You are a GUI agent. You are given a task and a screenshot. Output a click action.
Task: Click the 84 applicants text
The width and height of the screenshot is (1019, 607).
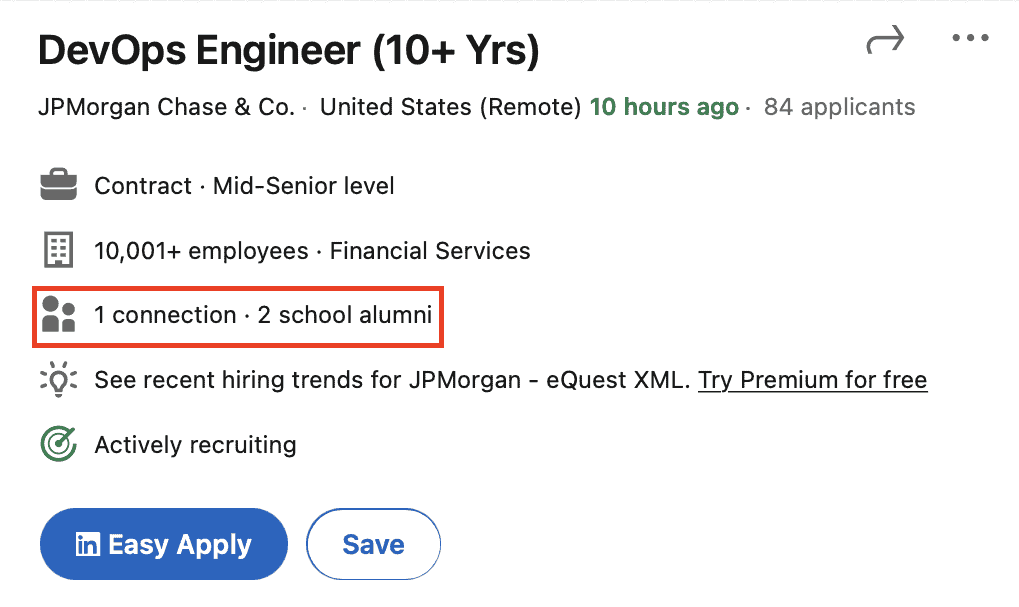click(840, 107)
